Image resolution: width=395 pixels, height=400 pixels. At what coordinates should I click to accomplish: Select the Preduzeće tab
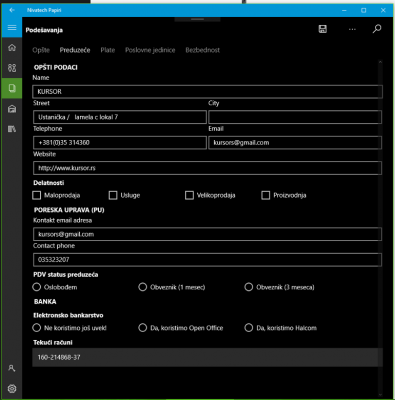[75, 50]
